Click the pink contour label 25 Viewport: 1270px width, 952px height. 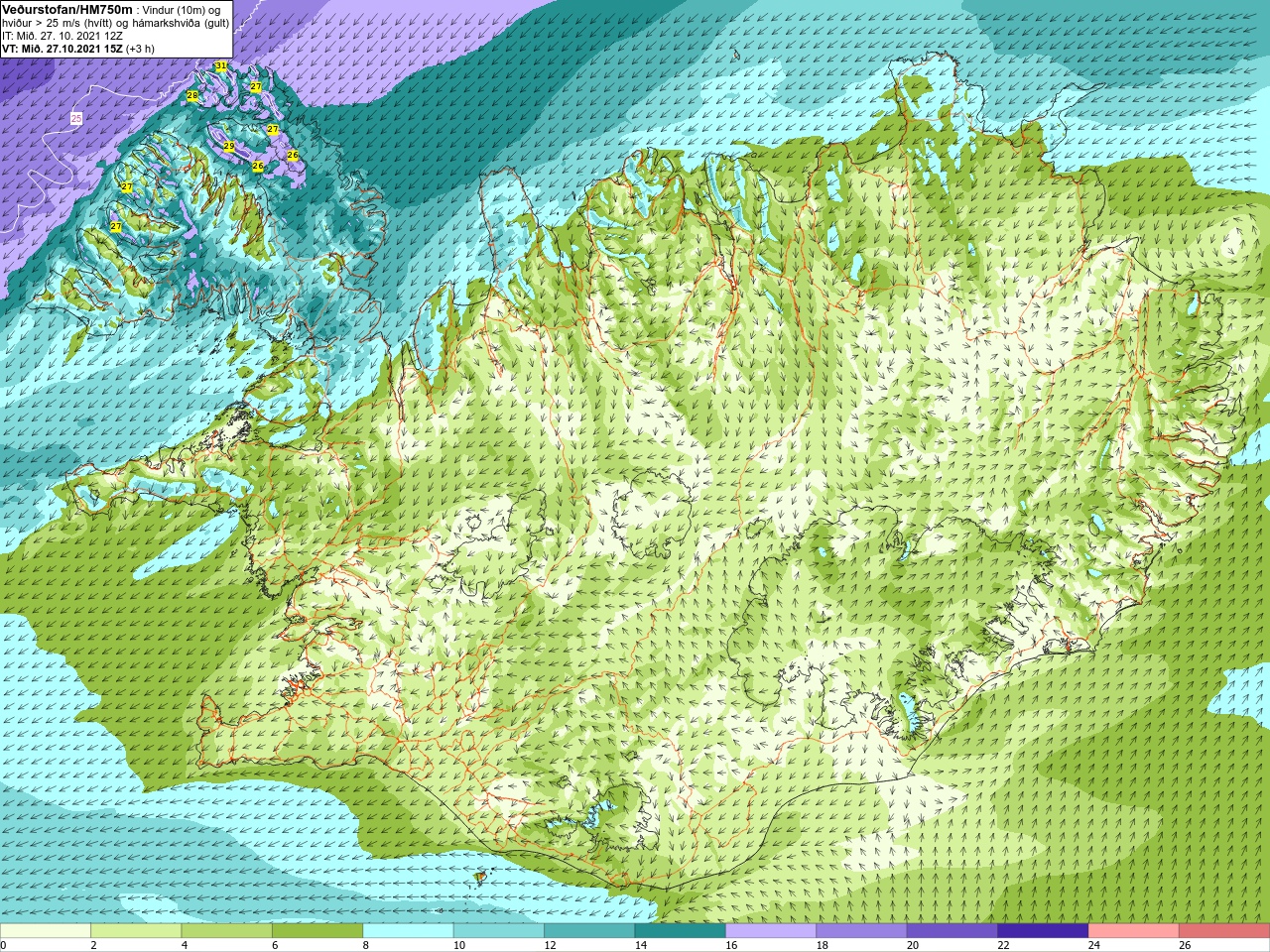(x=76, y=118)
